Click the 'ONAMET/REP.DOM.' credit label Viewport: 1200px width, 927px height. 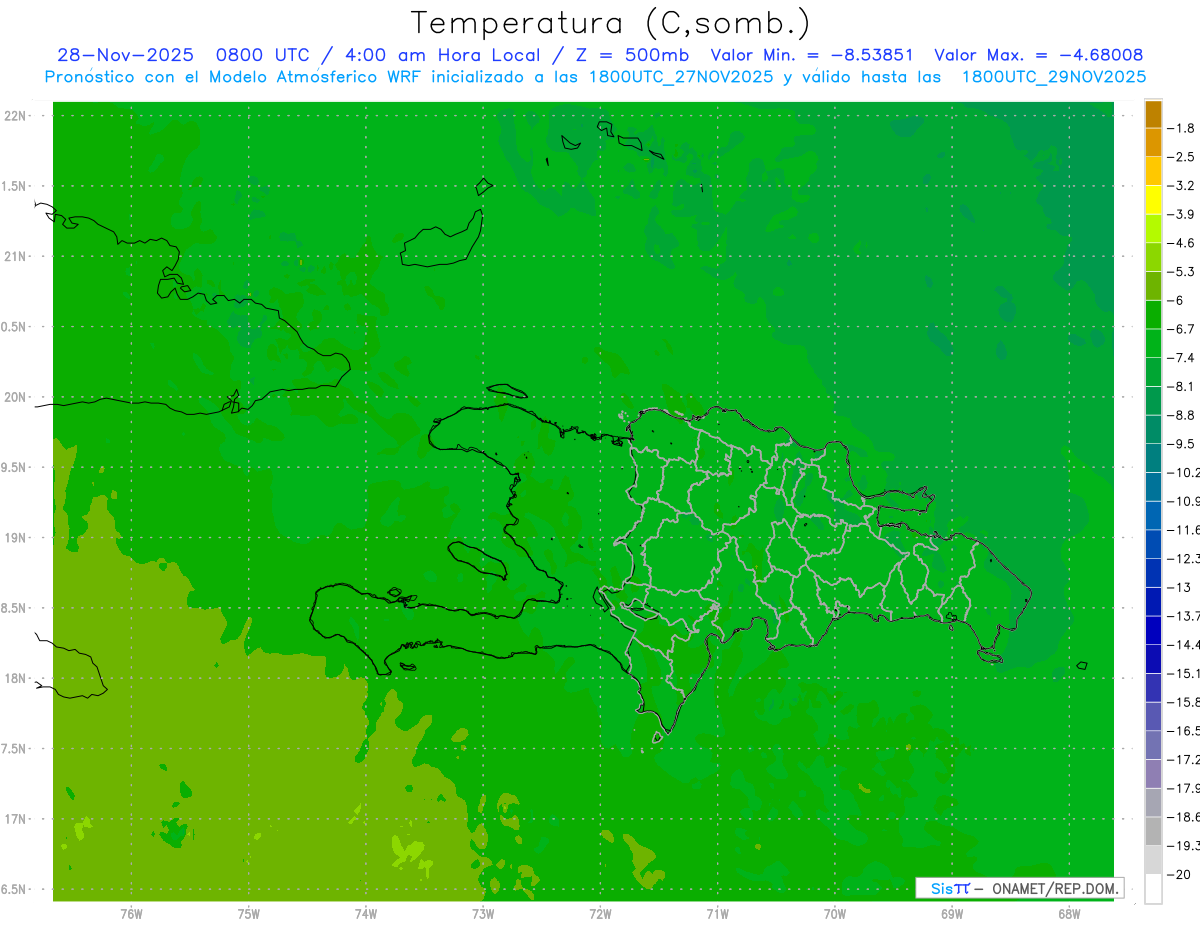[1053, 888]
